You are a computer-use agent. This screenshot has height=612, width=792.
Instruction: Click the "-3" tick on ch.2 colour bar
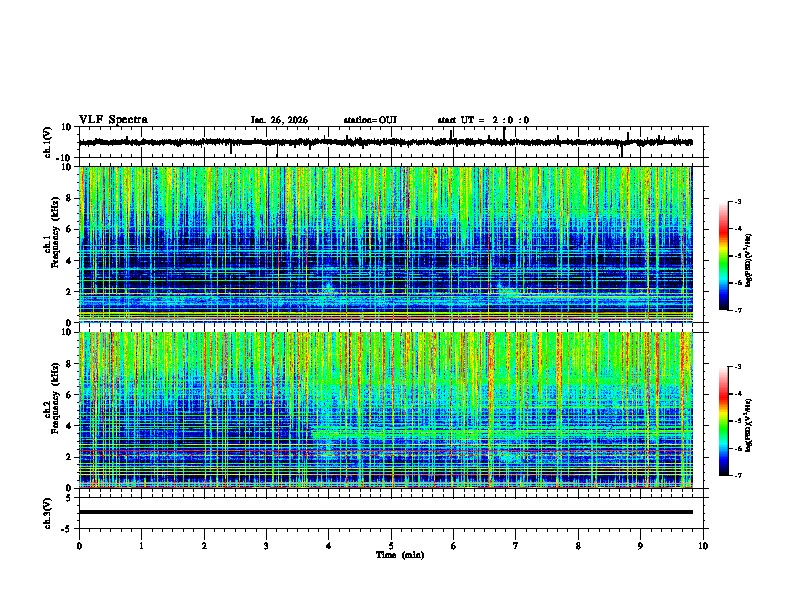click(x=737, y=367)
